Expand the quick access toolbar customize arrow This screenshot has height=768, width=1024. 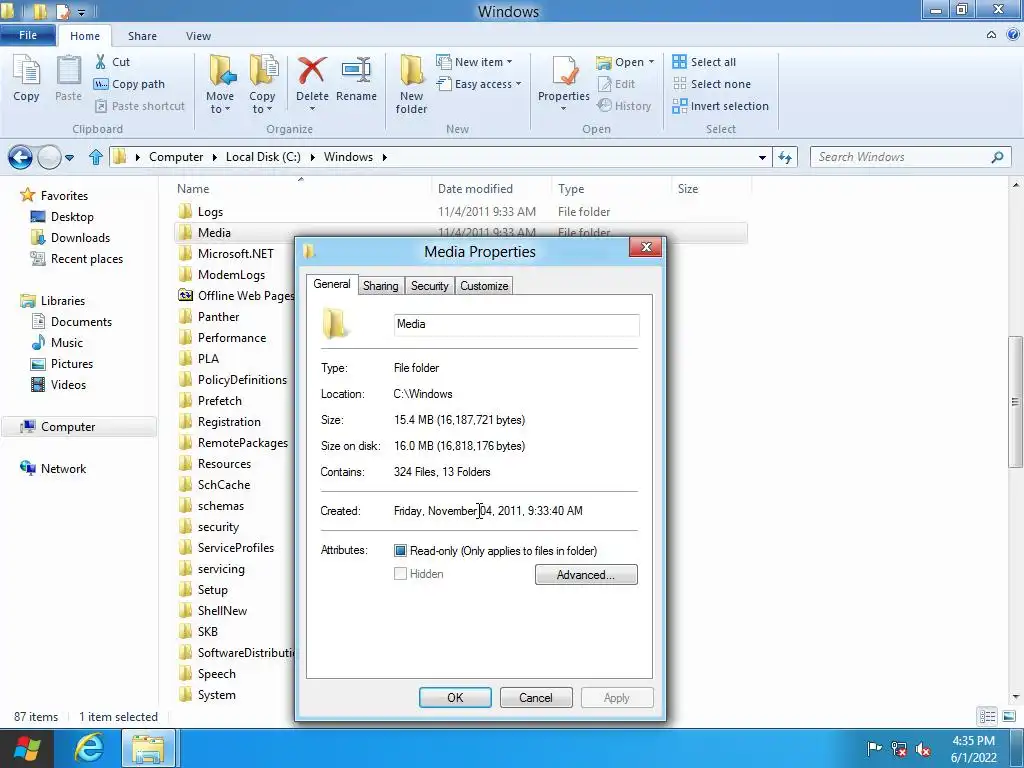click(82, 12)
